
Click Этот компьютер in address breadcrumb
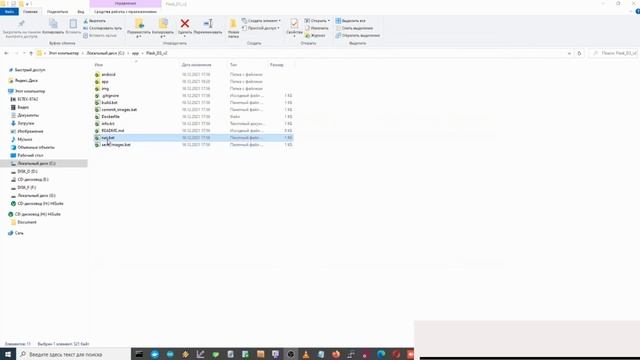click(64, 53)
